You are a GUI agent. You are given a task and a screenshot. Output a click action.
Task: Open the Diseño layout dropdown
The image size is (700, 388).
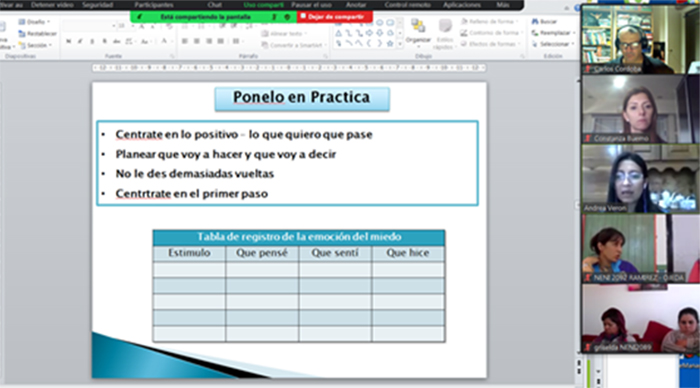[34, 21]
